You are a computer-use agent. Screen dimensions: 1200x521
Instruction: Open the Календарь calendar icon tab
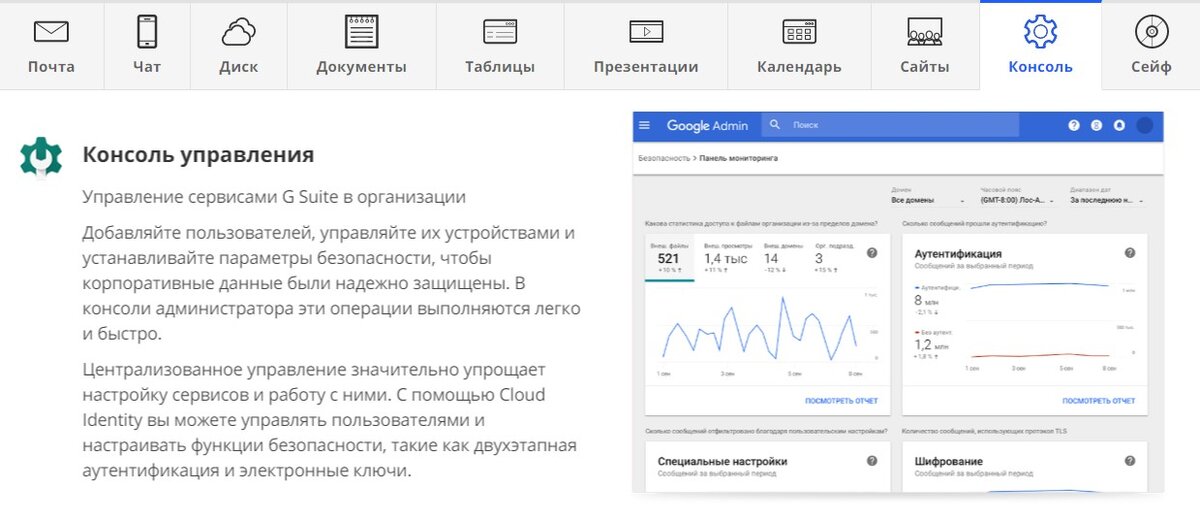(x=799, y=46)
